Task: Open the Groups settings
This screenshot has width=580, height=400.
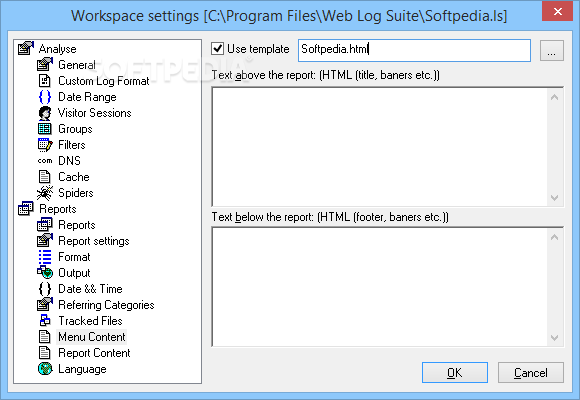Action: pos(75,129)
